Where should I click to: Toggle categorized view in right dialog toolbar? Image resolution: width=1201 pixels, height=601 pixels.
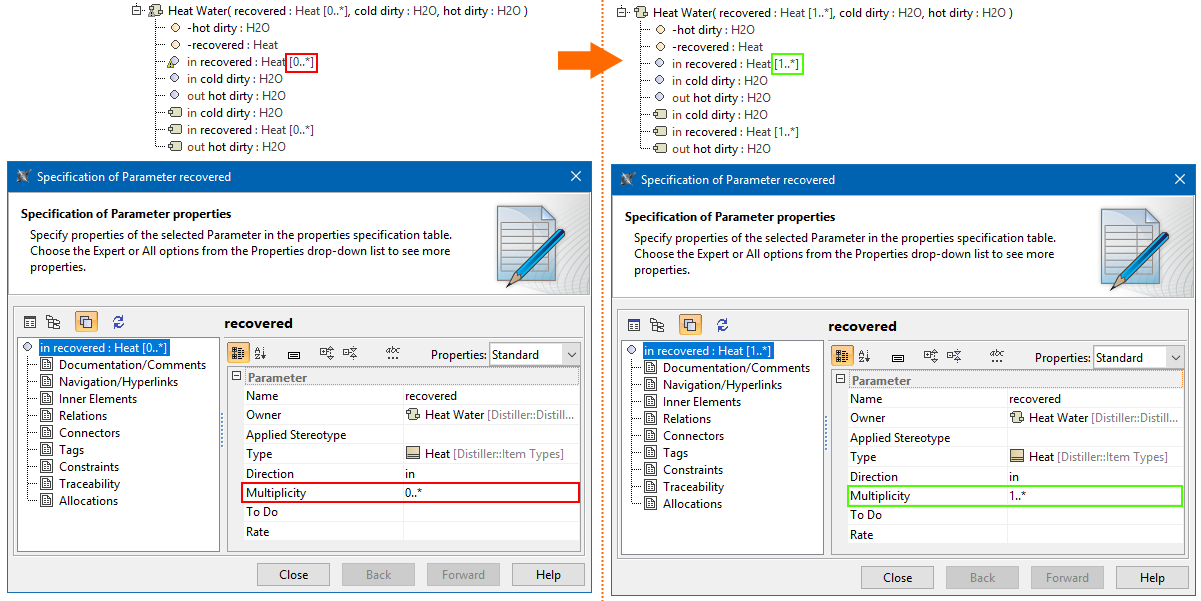842,356
